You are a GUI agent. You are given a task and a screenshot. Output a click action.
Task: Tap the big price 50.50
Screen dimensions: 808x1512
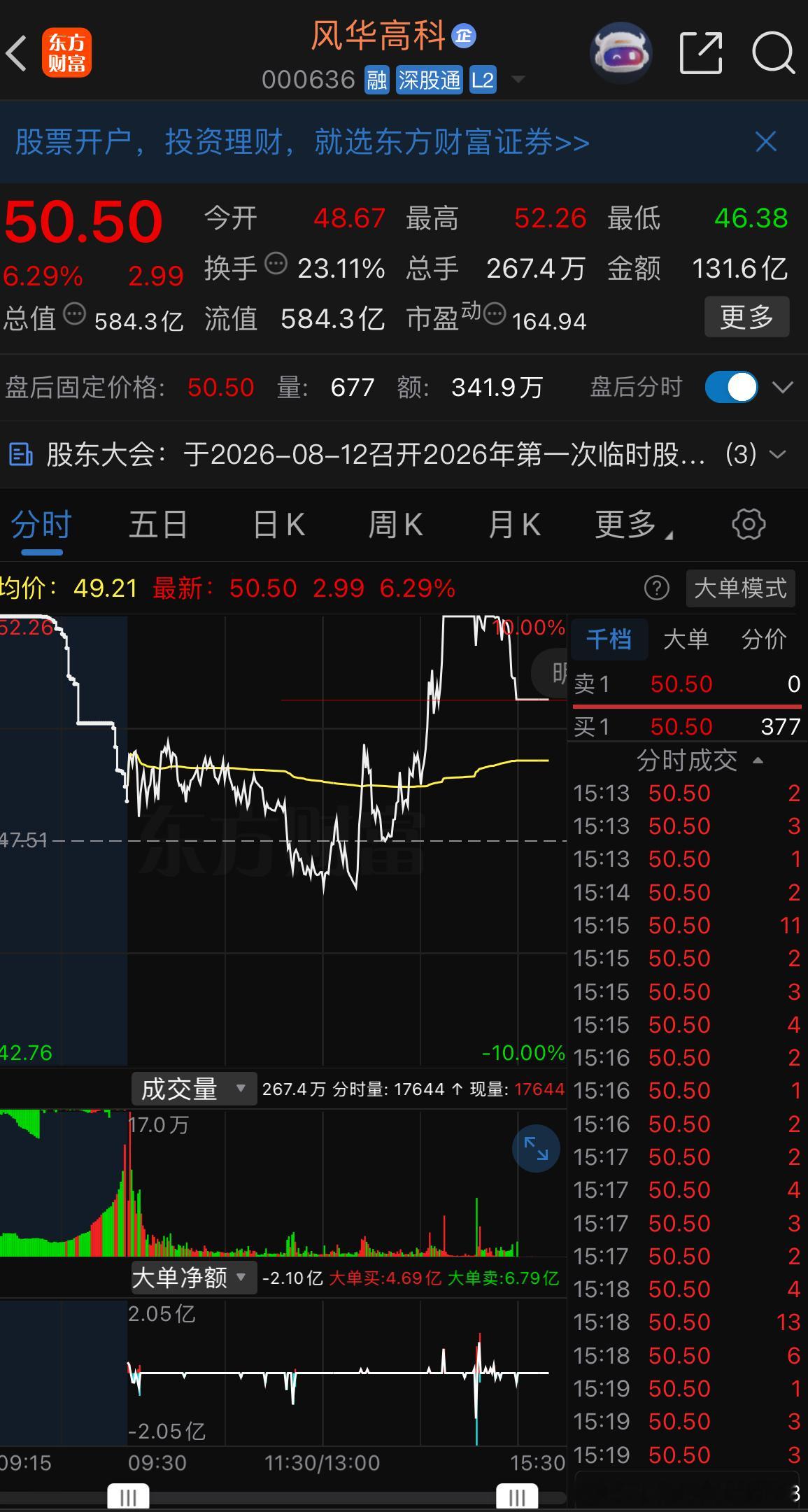[x=83, y=222]
